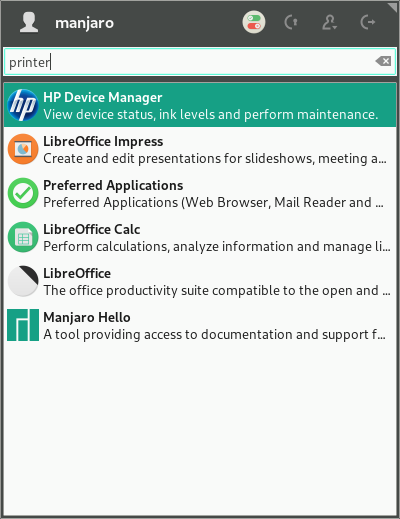400x519 pixels.
Task: Click the log out icon
Action: click(367, 23)
